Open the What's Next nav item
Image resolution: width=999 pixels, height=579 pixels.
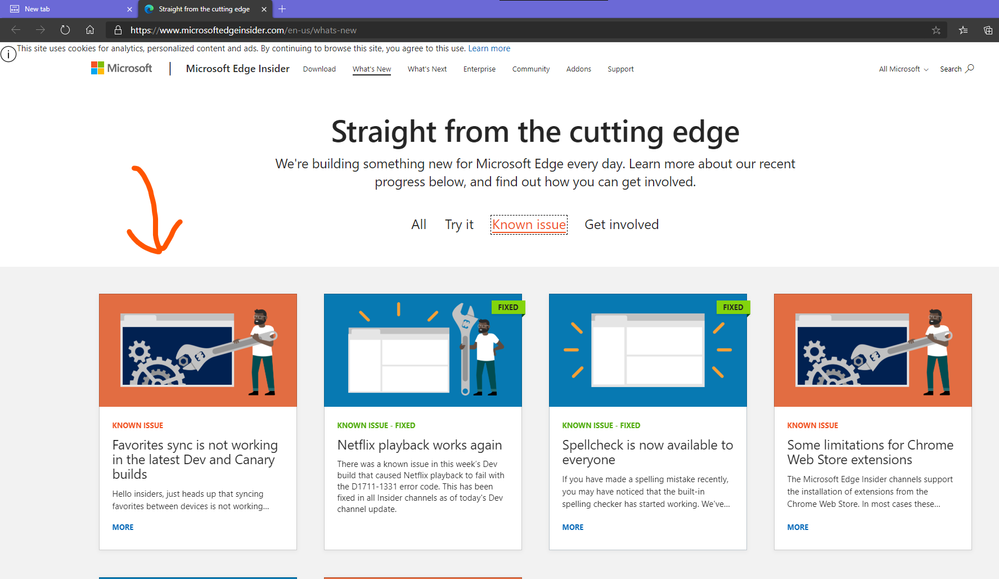(x=427, y=69)
